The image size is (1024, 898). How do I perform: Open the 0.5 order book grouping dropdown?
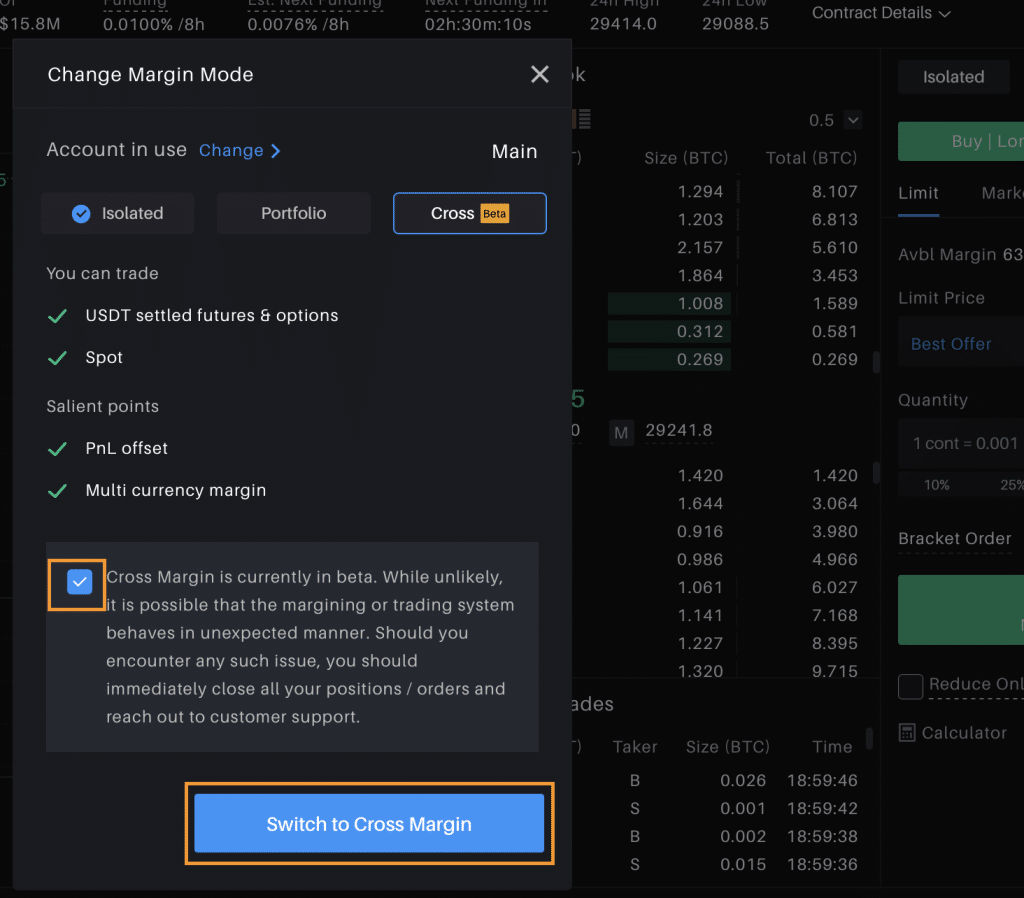click(853, 120)
